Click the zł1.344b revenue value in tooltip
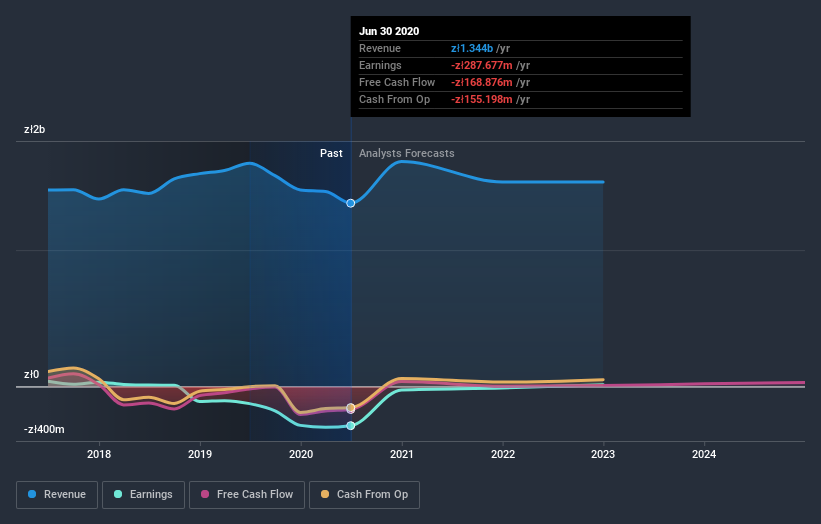The height and width of the screenshot is (524, 821). (472, 48)
